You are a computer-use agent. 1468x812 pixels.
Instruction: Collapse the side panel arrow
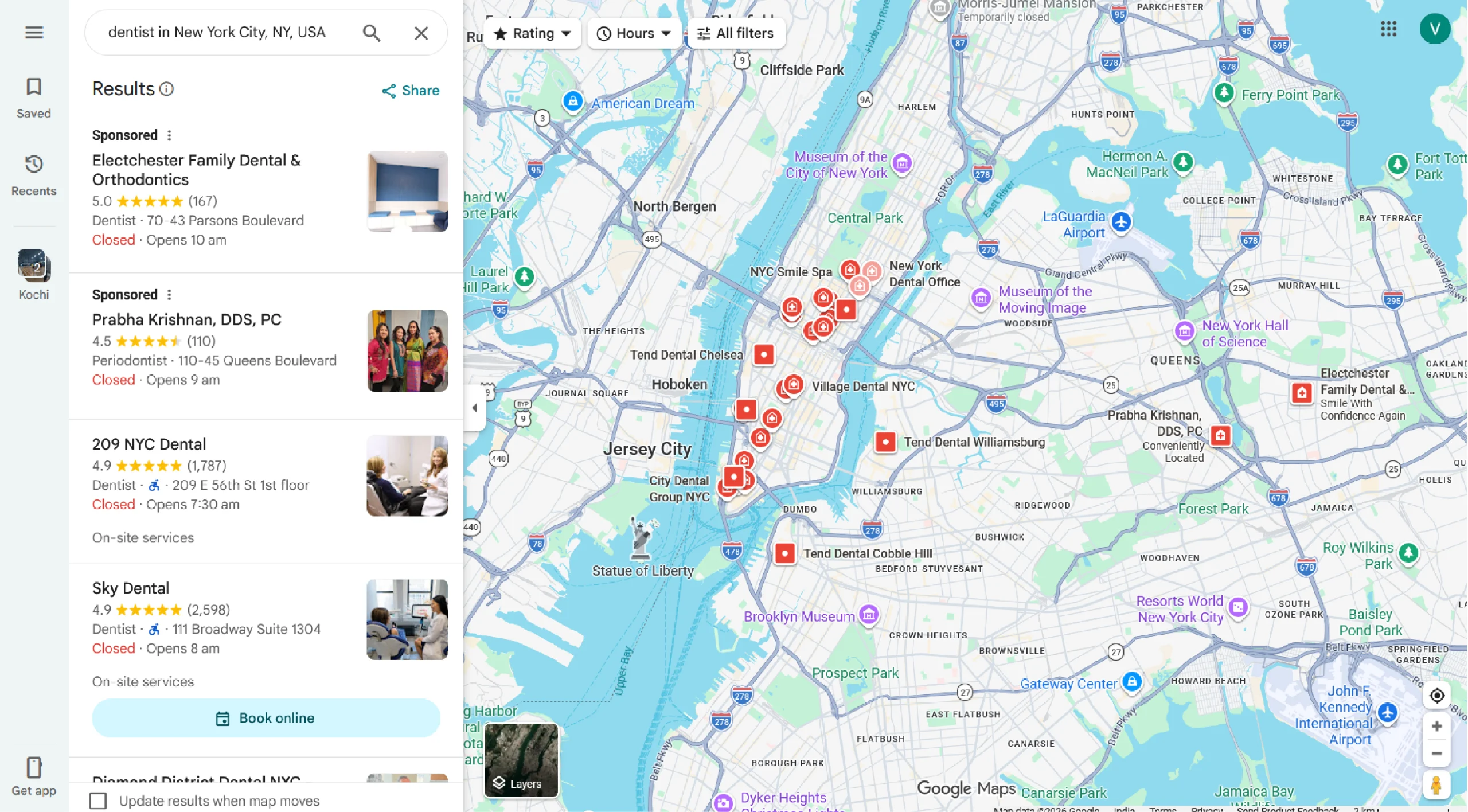click(x=475, y=408)
